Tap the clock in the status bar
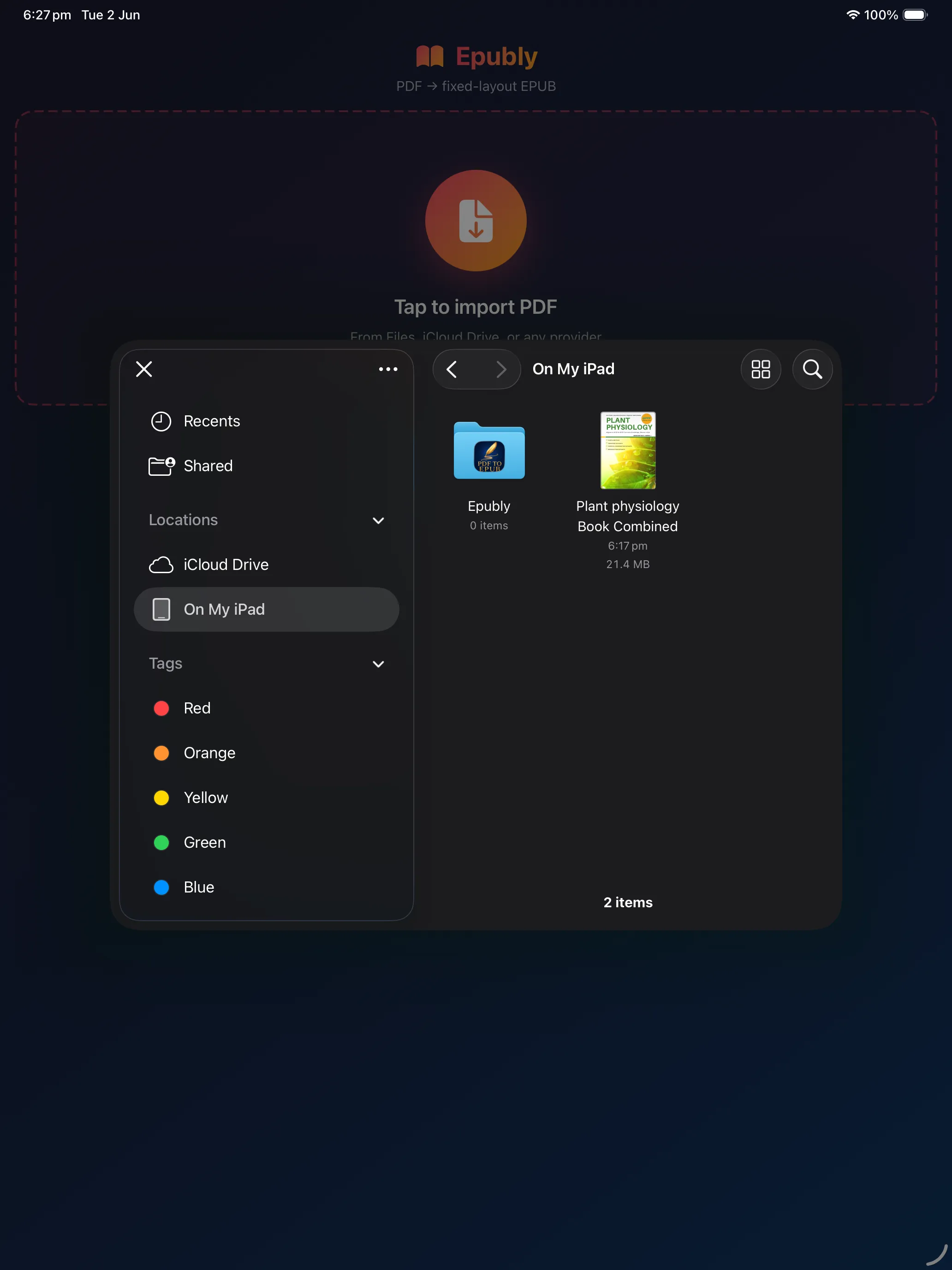The height and width of the screenshot is (1270, 952). [x=47, y=15]
